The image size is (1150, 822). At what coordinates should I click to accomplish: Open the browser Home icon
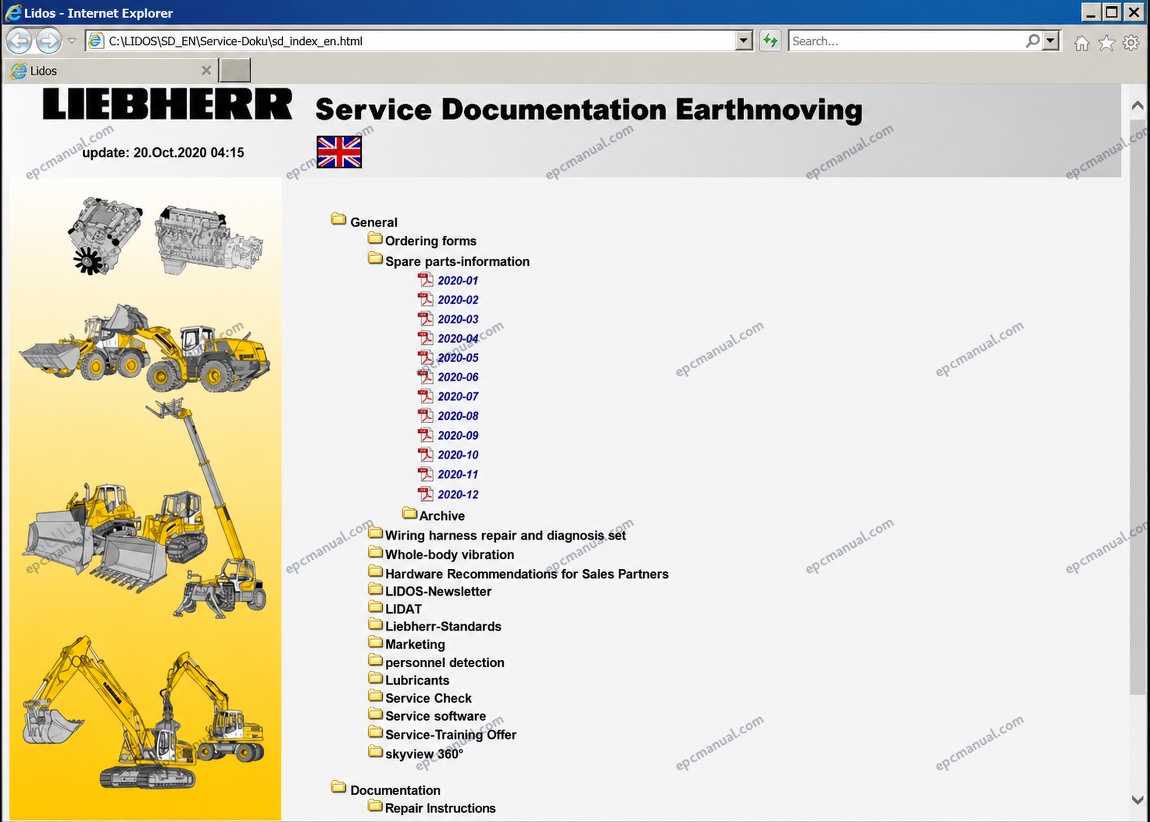click(1081, 43)
